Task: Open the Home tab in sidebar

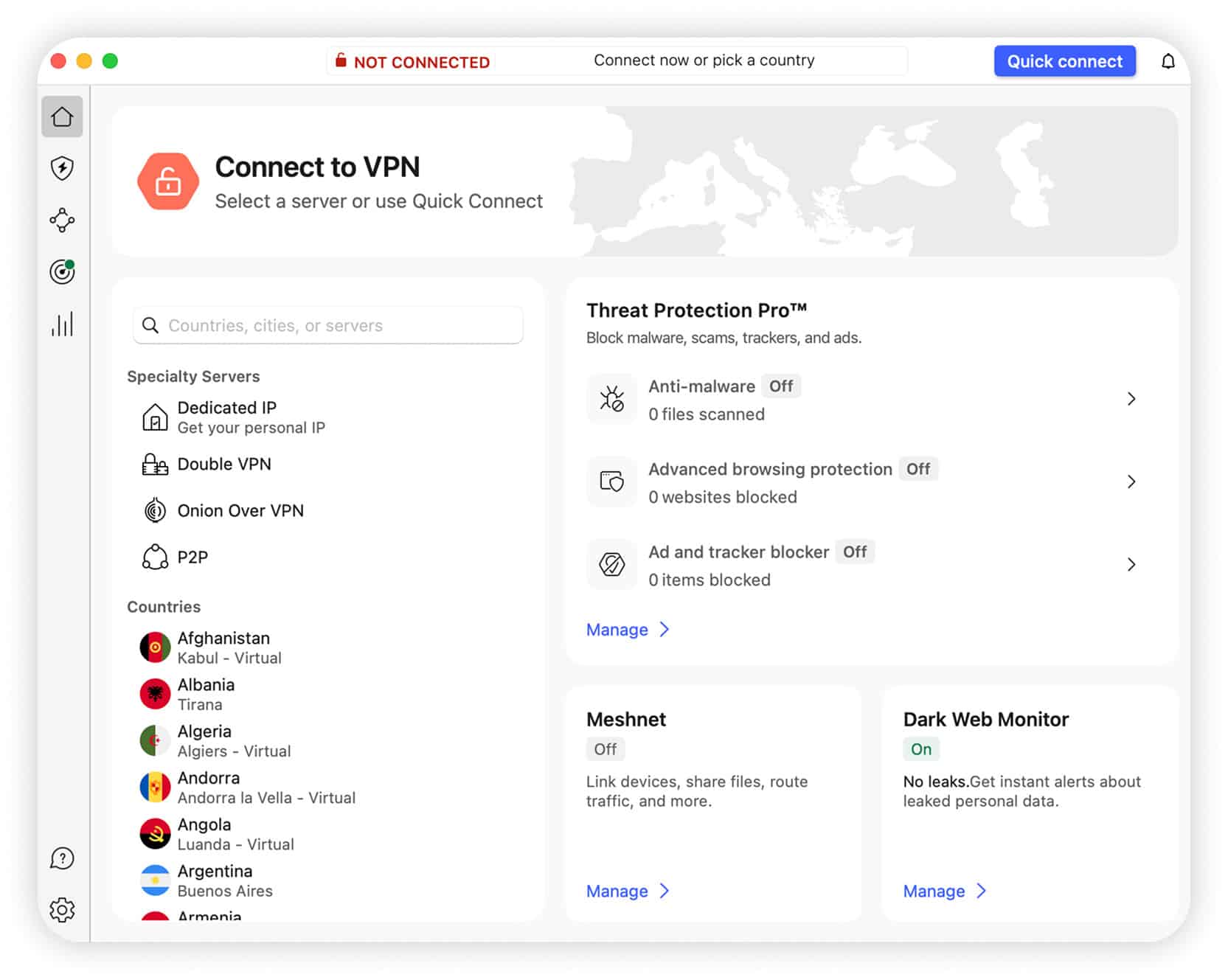Action: (62, 117)
